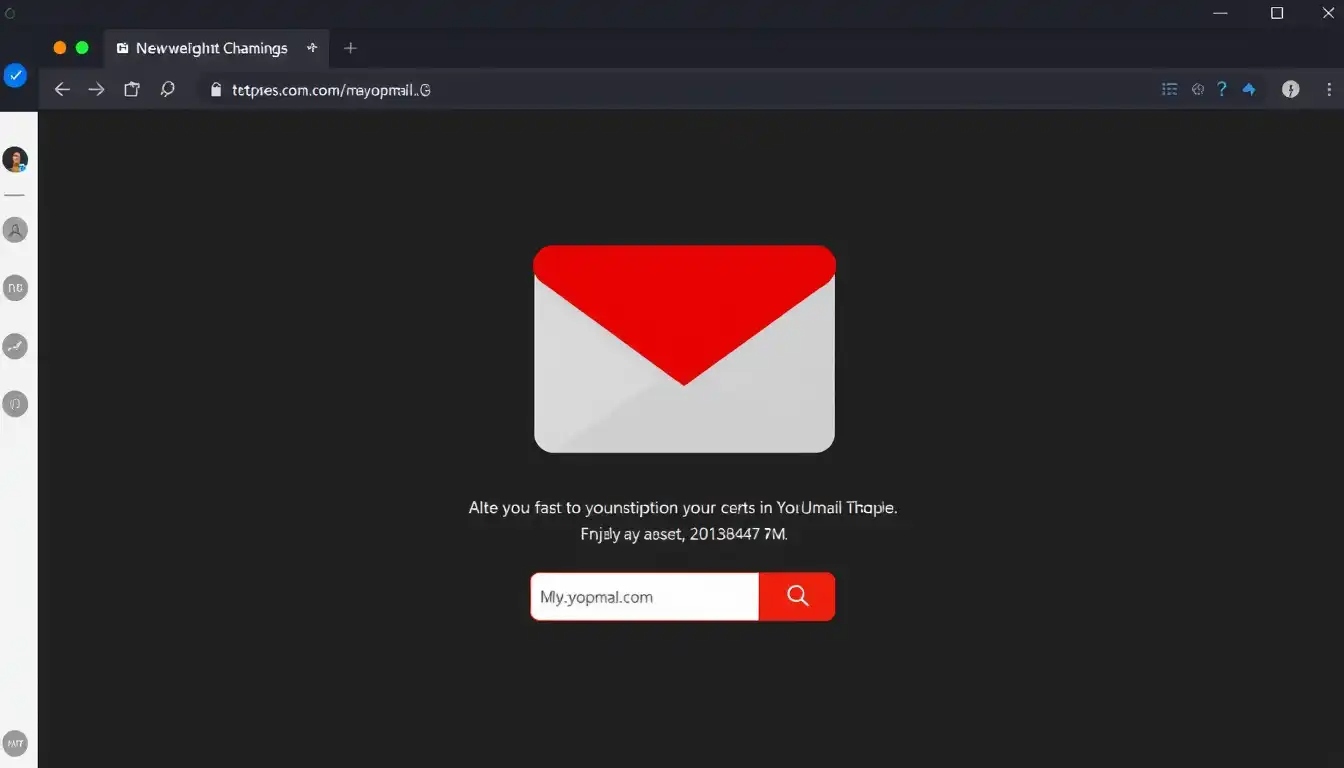Screen dimensions: 1344x768
Task: Go forward with the right arrow button
Action: (x=96, y=89)
